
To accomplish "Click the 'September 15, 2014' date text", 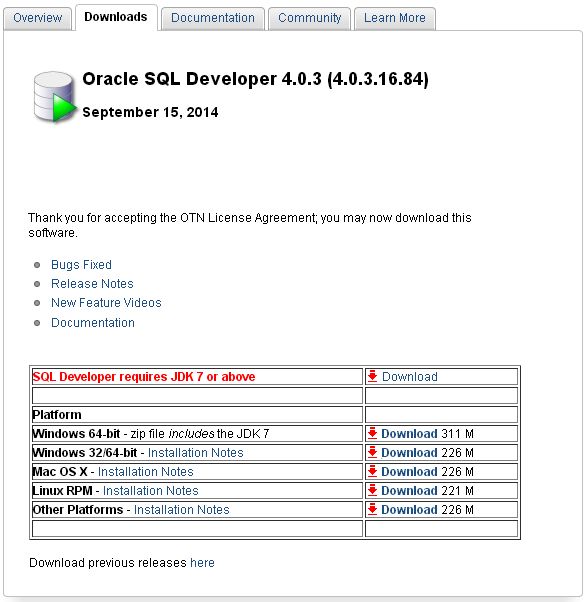I will pos(150,112).
